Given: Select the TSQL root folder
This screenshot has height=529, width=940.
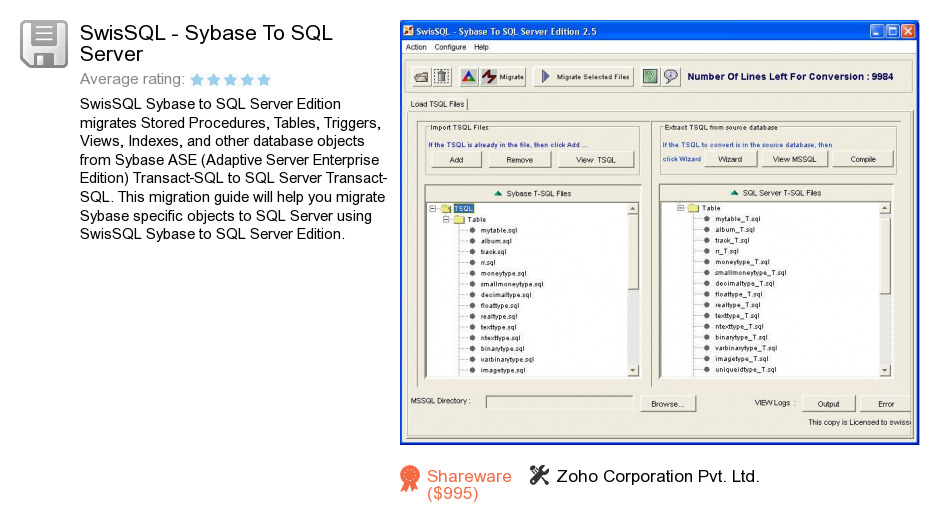Looking at the screenshot, I should pyautogui.click(x=463, y=209).
